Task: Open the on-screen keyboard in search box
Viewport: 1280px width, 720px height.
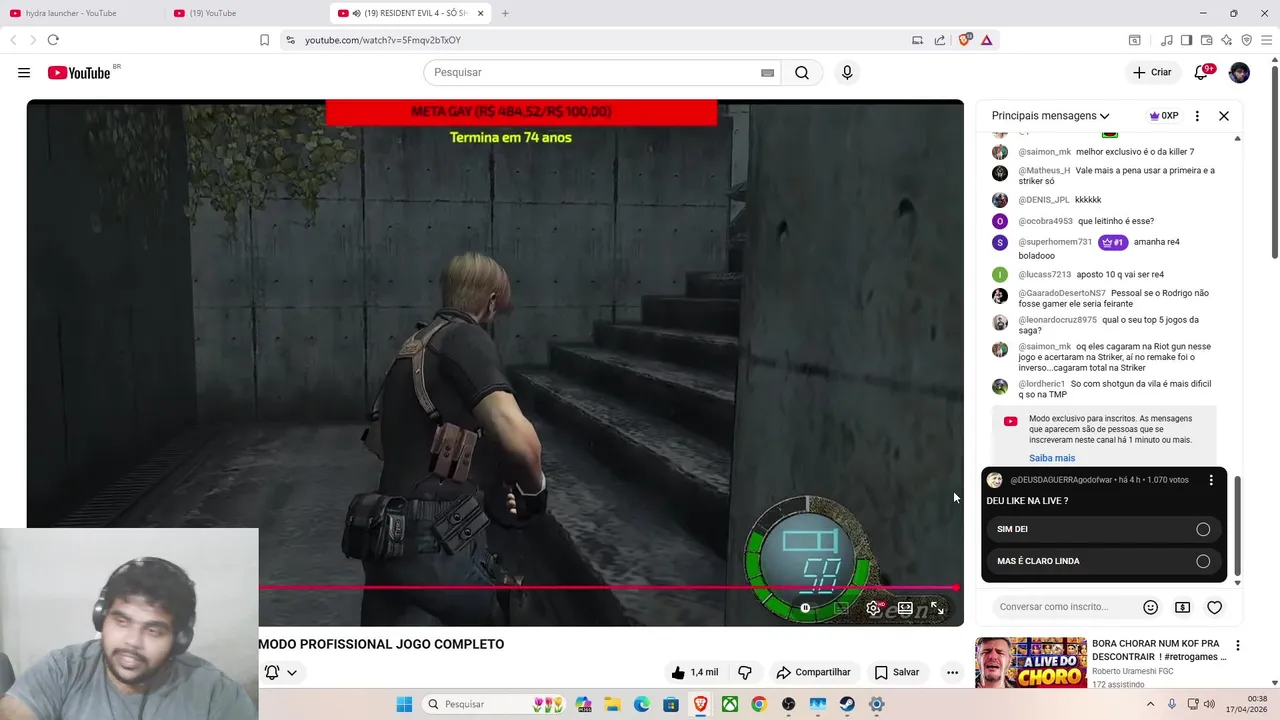Action: [767, 73]
